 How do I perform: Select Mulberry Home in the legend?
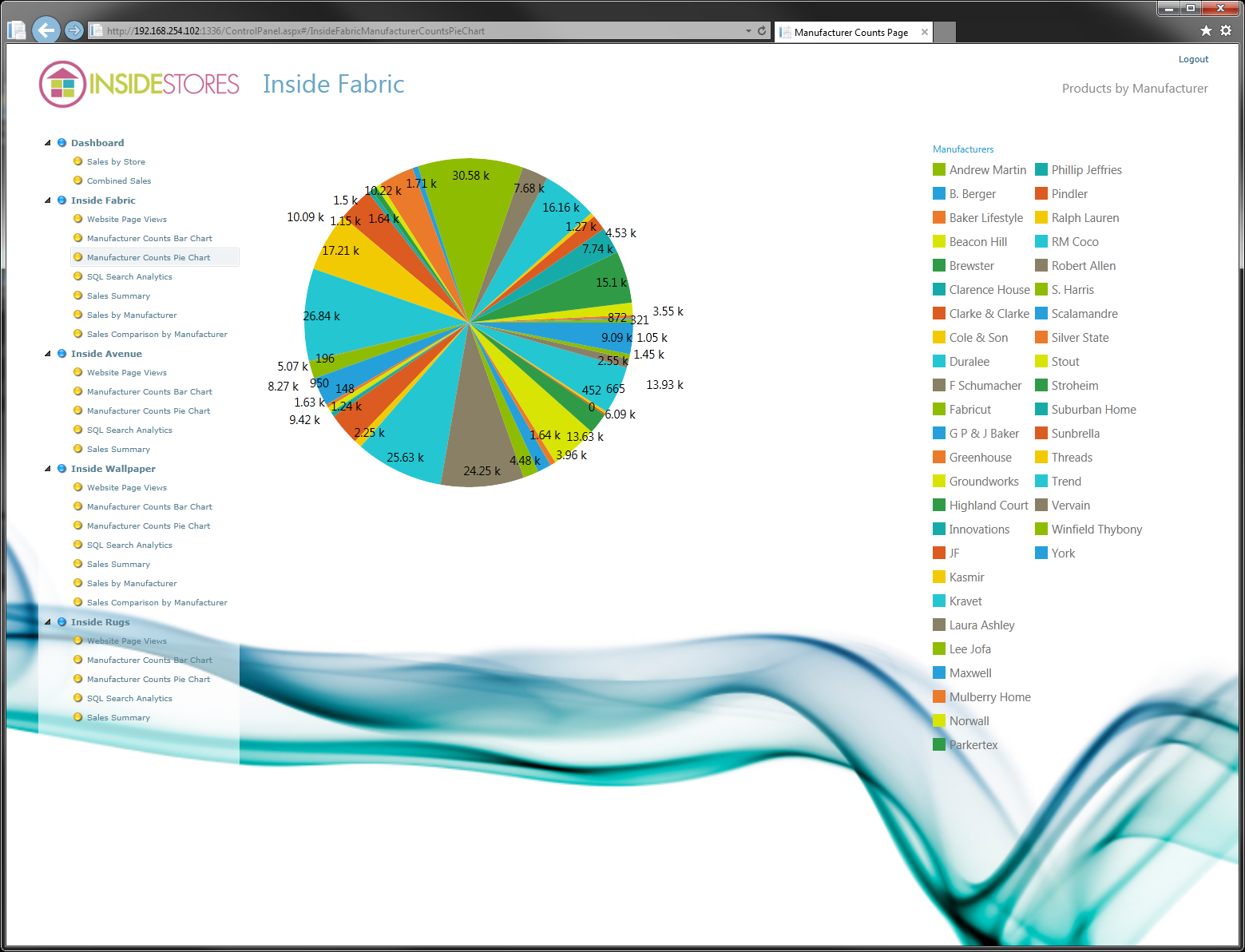[990, 697]
